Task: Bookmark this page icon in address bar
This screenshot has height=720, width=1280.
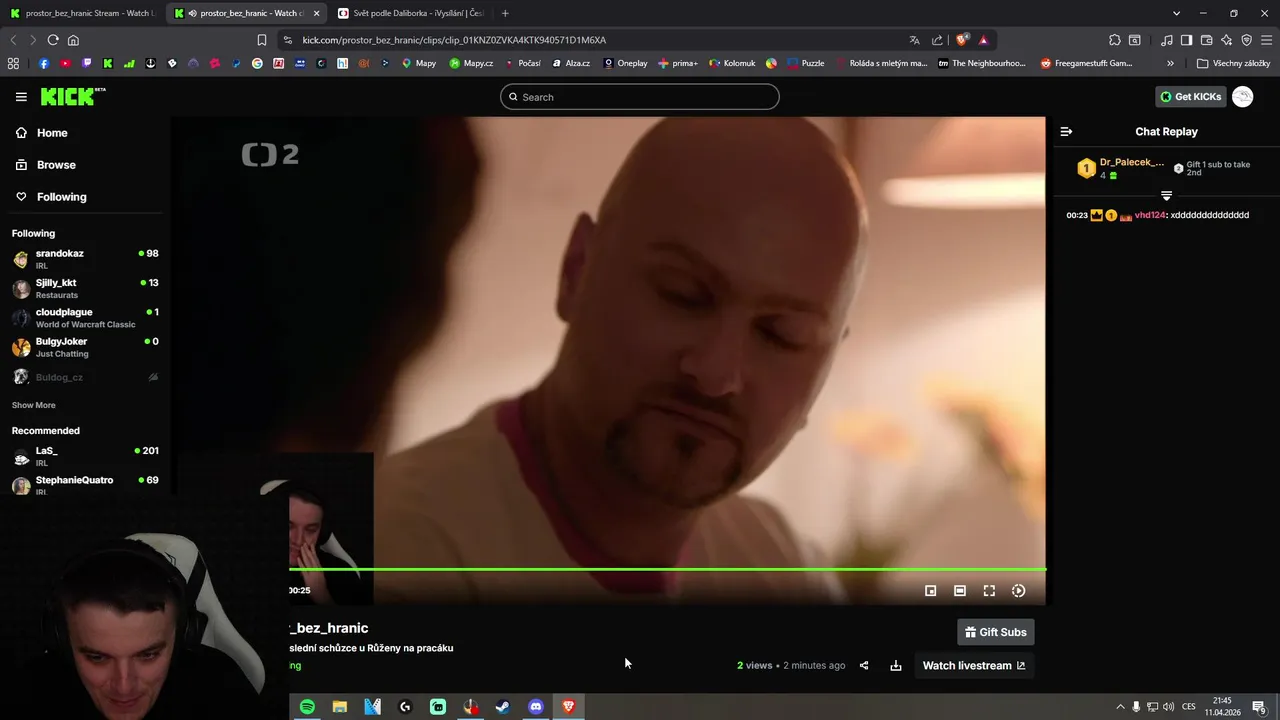Action: coord(262,40)
